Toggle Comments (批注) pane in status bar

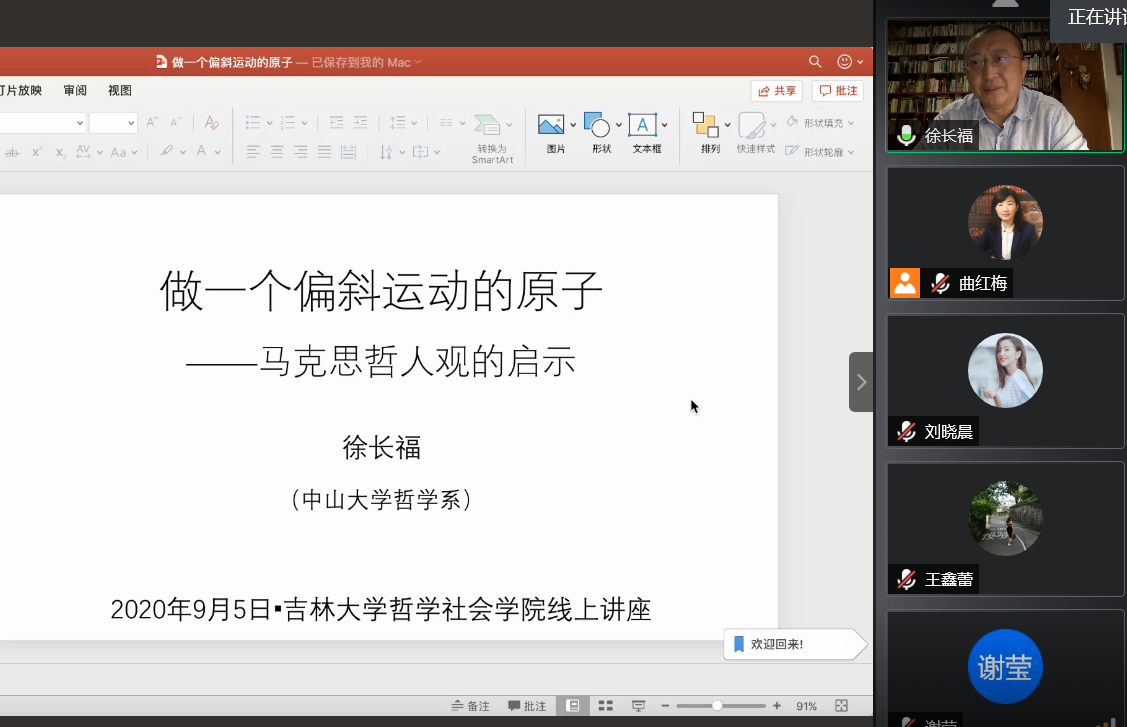click(x=527, y=706)
